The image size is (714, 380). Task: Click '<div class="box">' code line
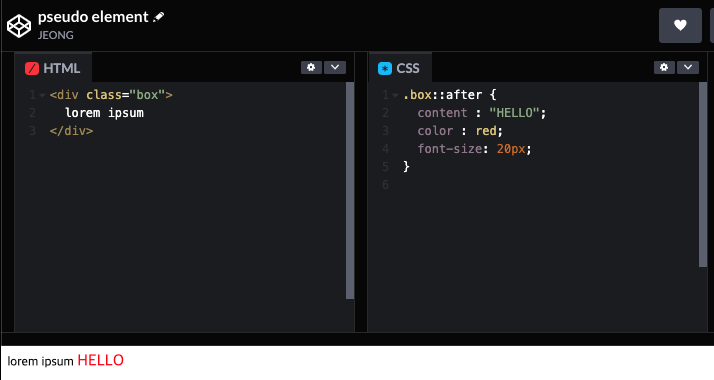click(x=111, y=95)
